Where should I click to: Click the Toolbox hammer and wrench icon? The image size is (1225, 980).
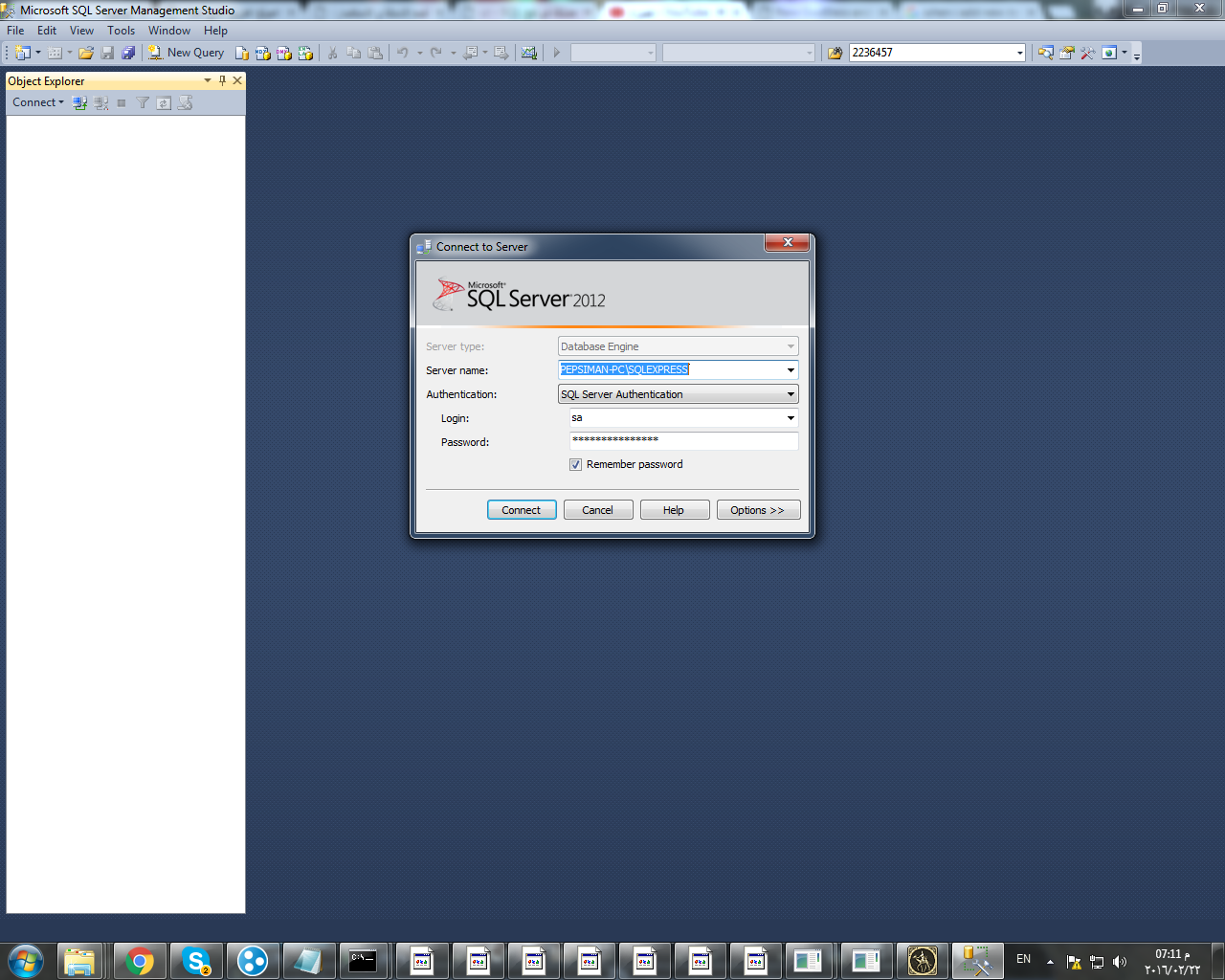[x=1088, y=53]
